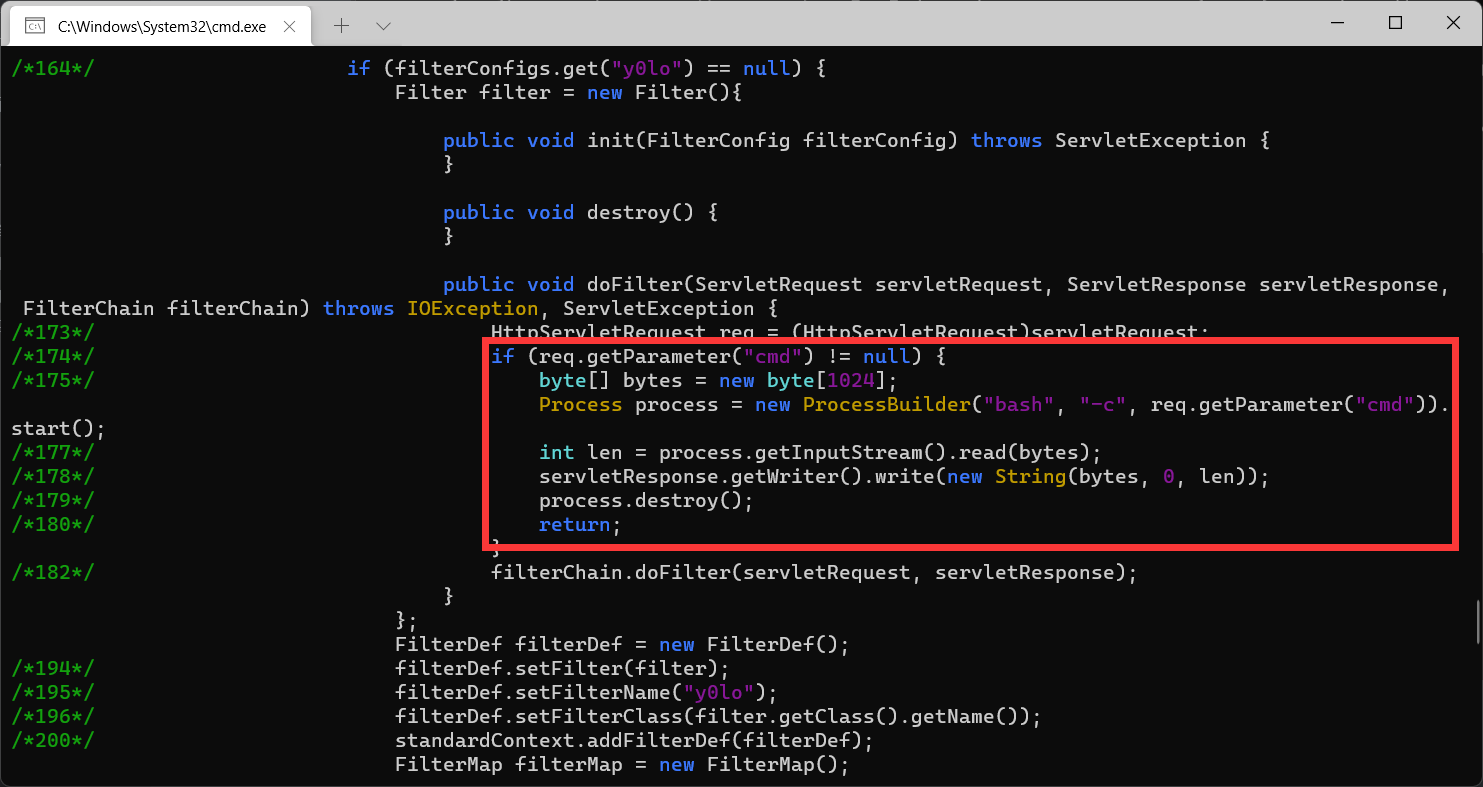Close the terminal window
The image size is (1483, 787).
coord(1451,23)
